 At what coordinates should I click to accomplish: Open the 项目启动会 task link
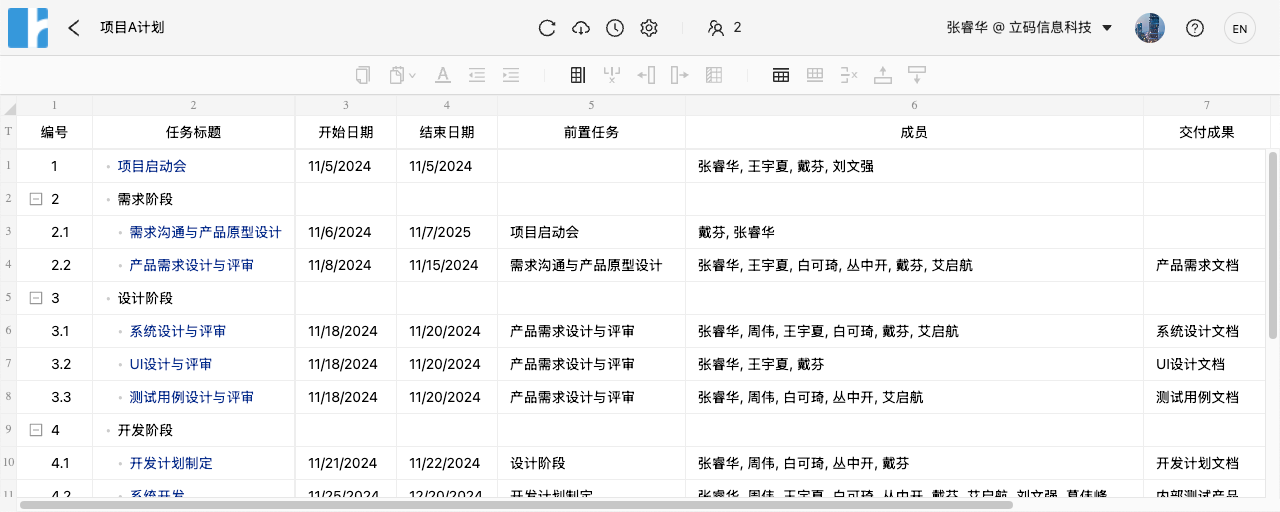[x=152, y=166]
